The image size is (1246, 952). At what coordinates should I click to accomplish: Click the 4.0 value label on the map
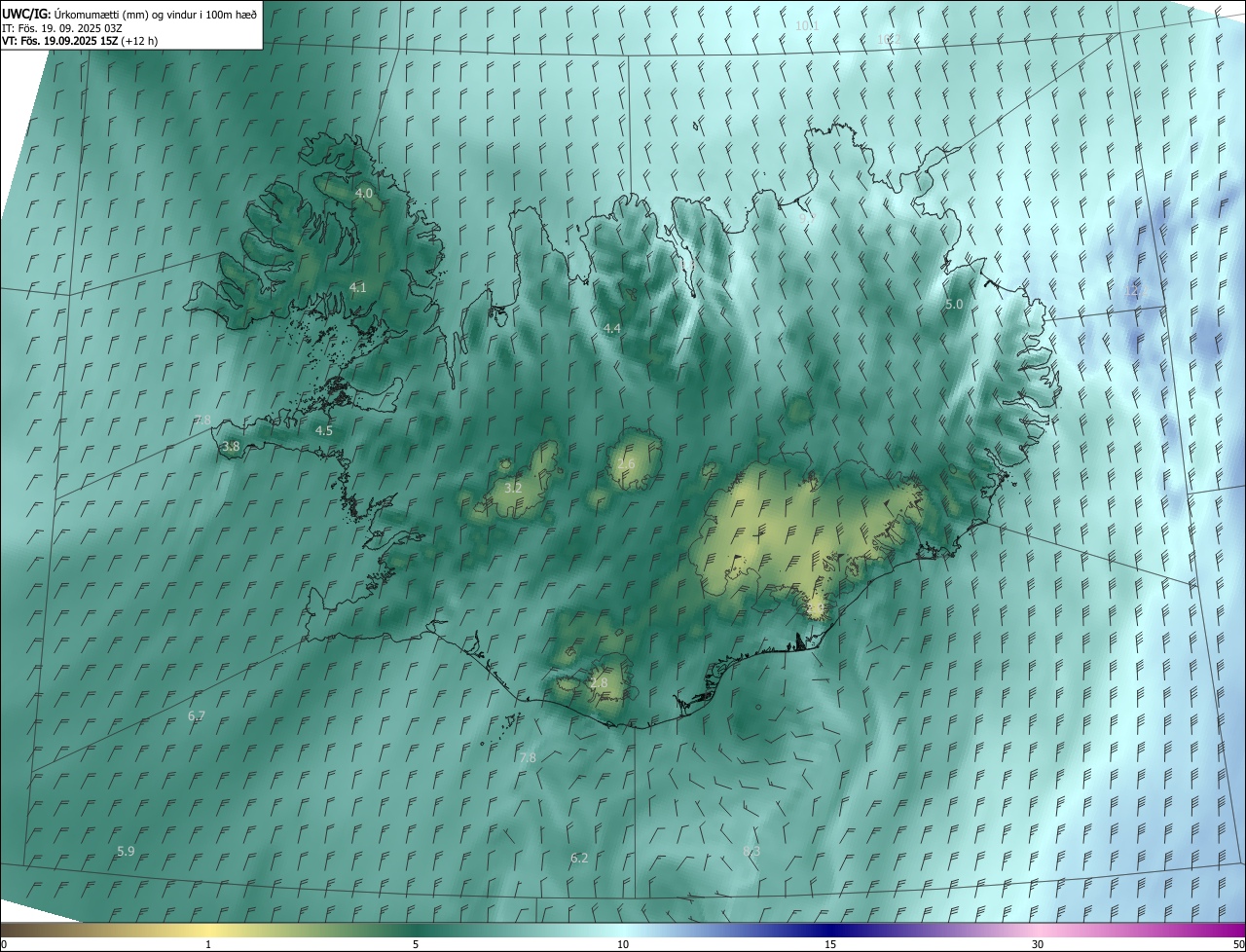click(x=363, y=194)
